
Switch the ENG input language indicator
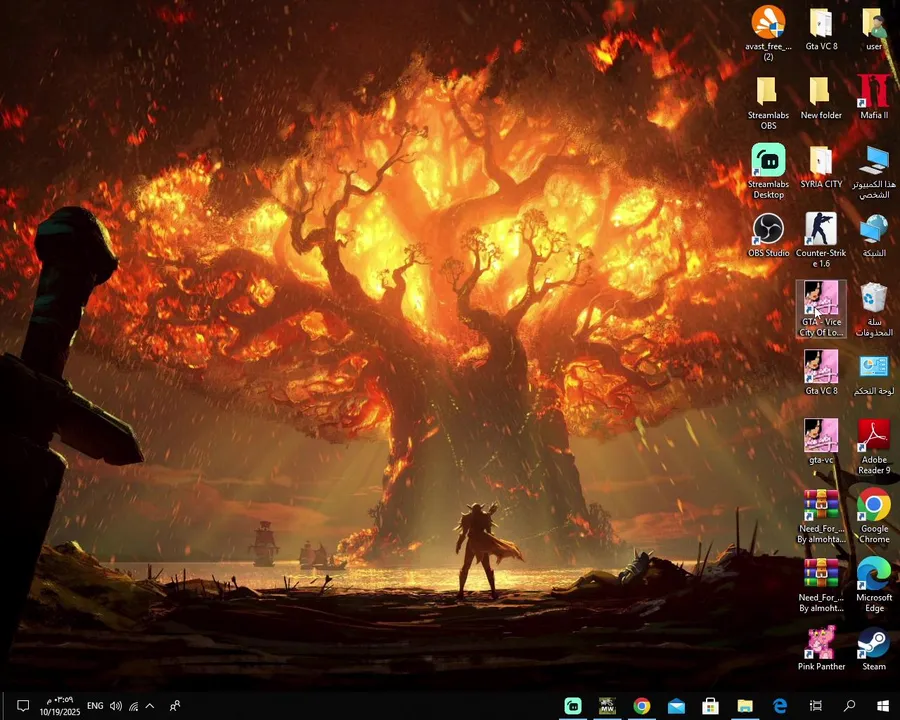pos(95,706)
